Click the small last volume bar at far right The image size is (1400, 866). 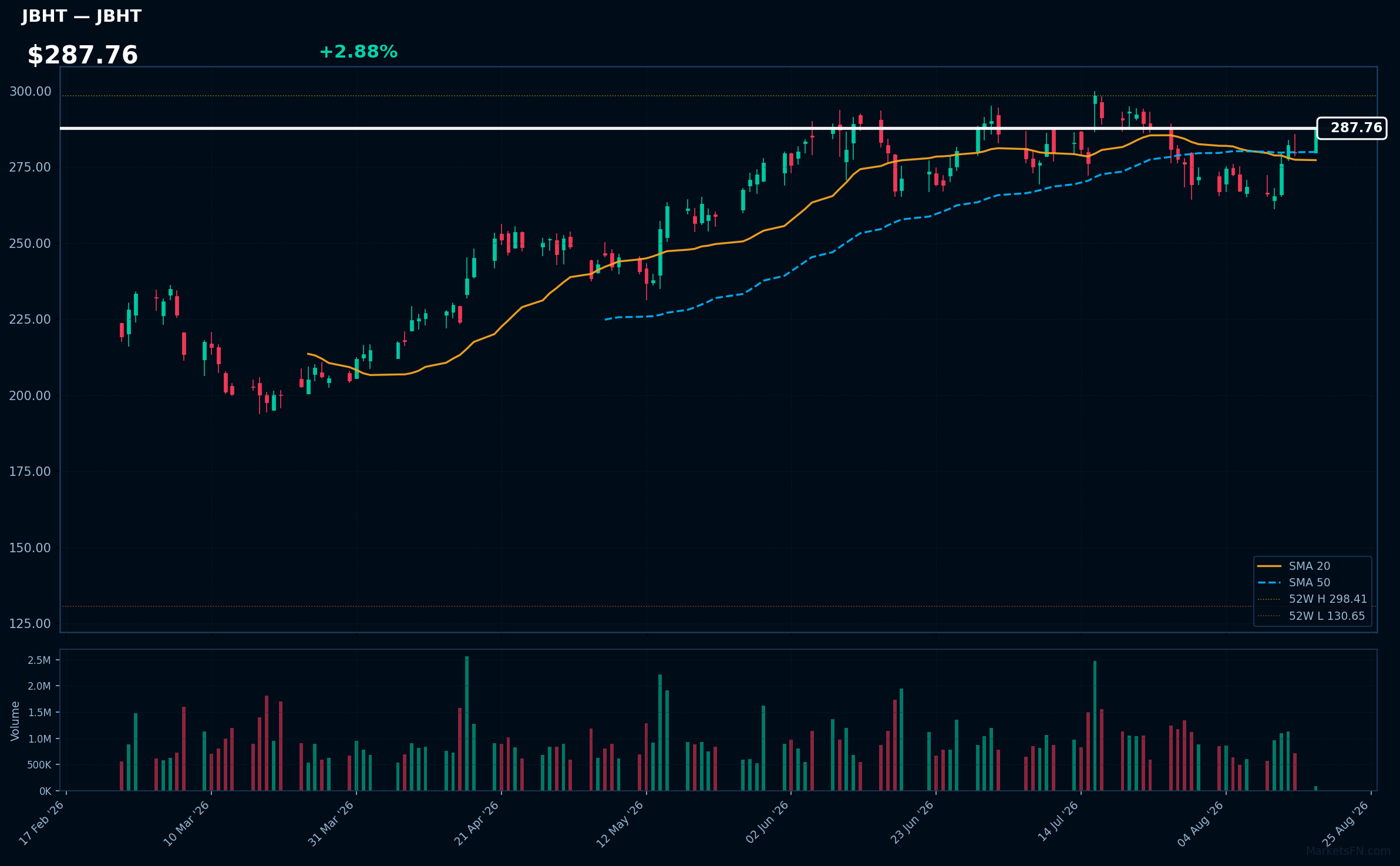[x=1315, y=788]
